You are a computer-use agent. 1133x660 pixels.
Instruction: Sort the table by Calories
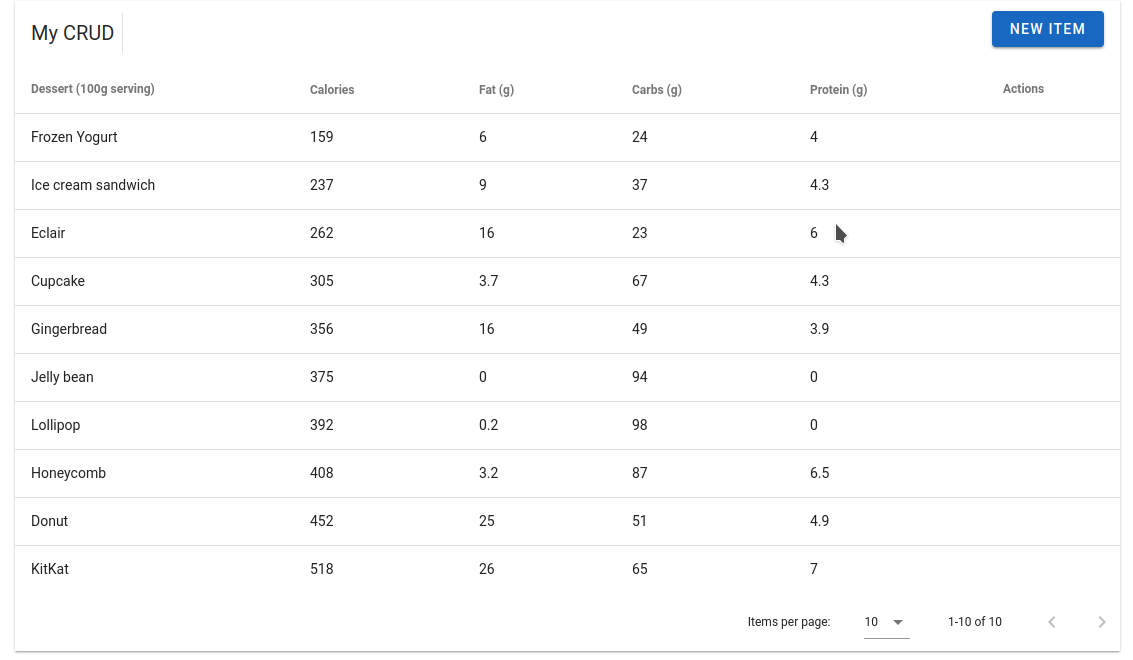tap(331, 89)
